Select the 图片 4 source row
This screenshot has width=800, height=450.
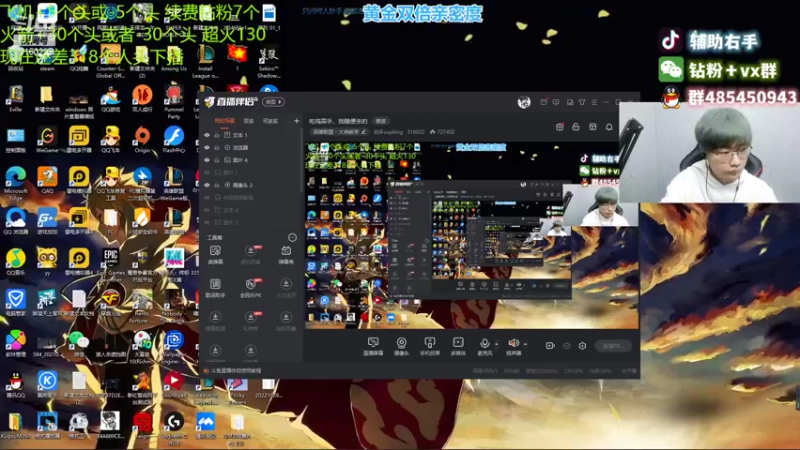[250, 160]
